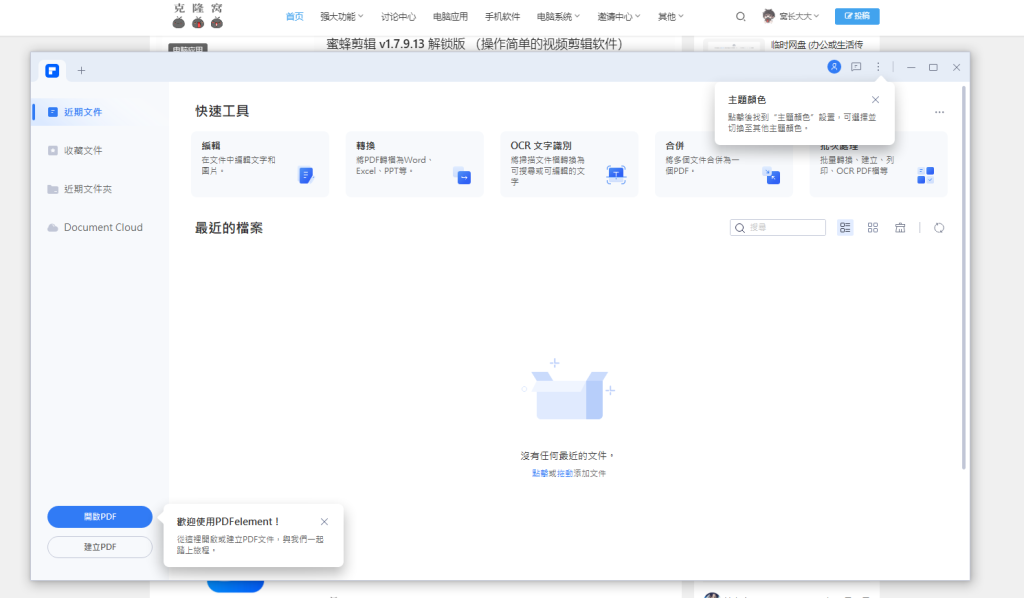Click the PDFelement home logo tab
This screenshot has width=1024, height=598.
point(52,71)
